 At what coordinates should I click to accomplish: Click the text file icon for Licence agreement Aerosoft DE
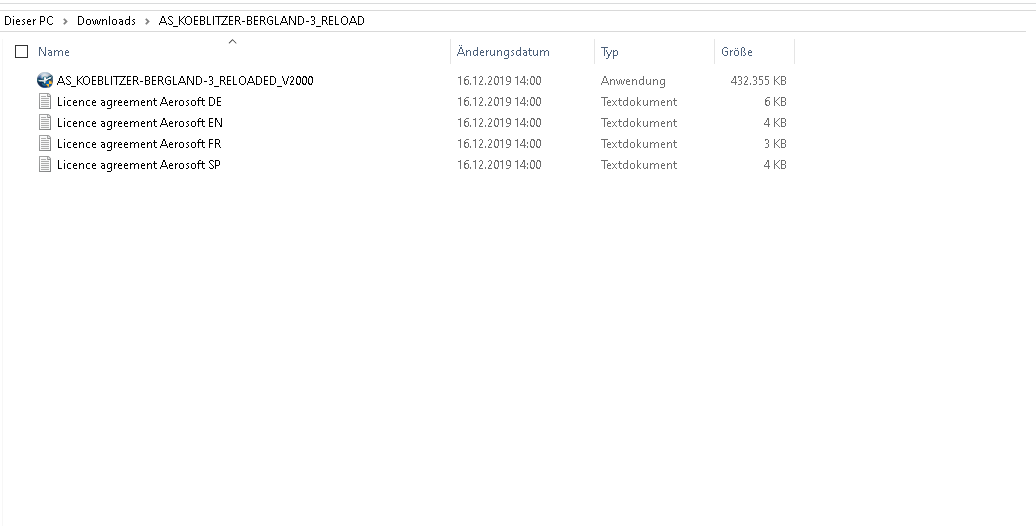(45, 102)
